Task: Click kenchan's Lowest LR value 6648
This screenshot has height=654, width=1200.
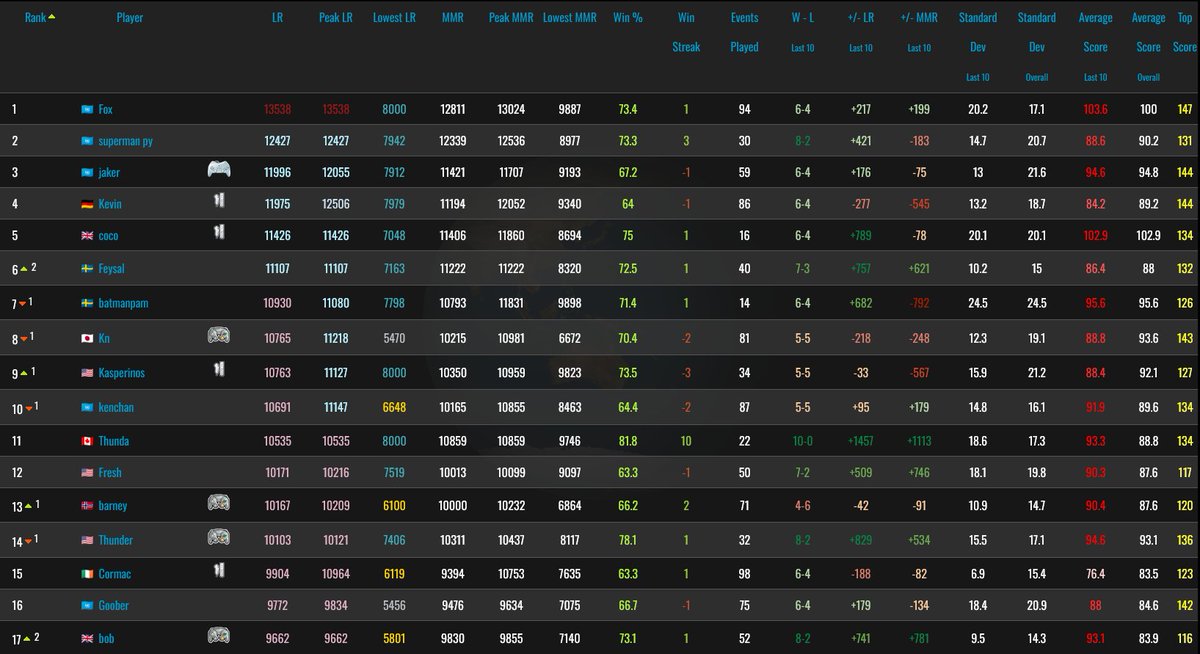Action: tap(393, 409)
